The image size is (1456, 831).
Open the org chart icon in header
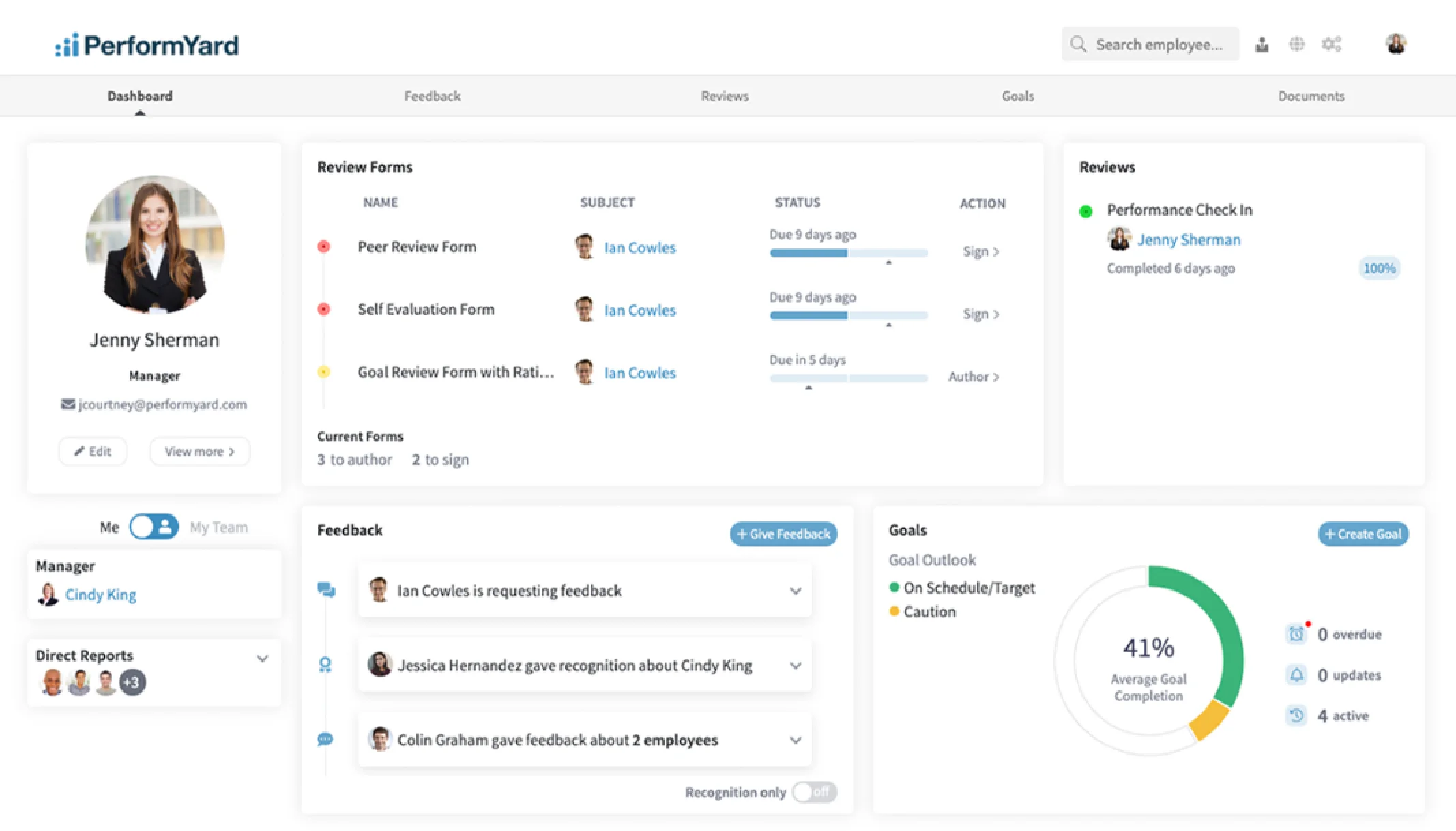1262,44
